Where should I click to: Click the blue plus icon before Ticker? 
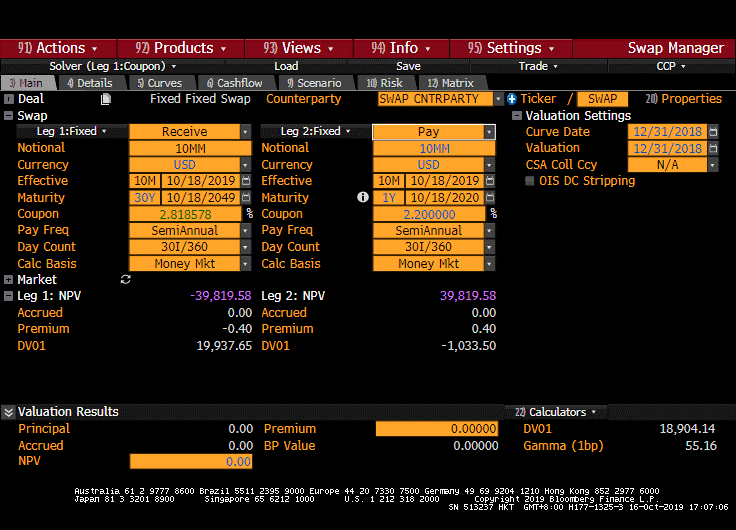pos(512,99)
